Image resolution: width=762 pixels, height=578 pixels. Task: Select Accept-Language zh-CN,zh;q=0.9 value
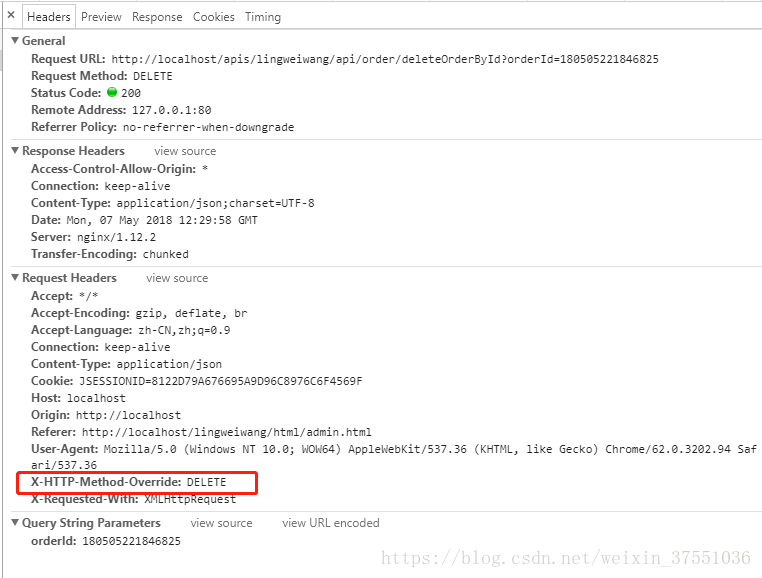[184, 330]
